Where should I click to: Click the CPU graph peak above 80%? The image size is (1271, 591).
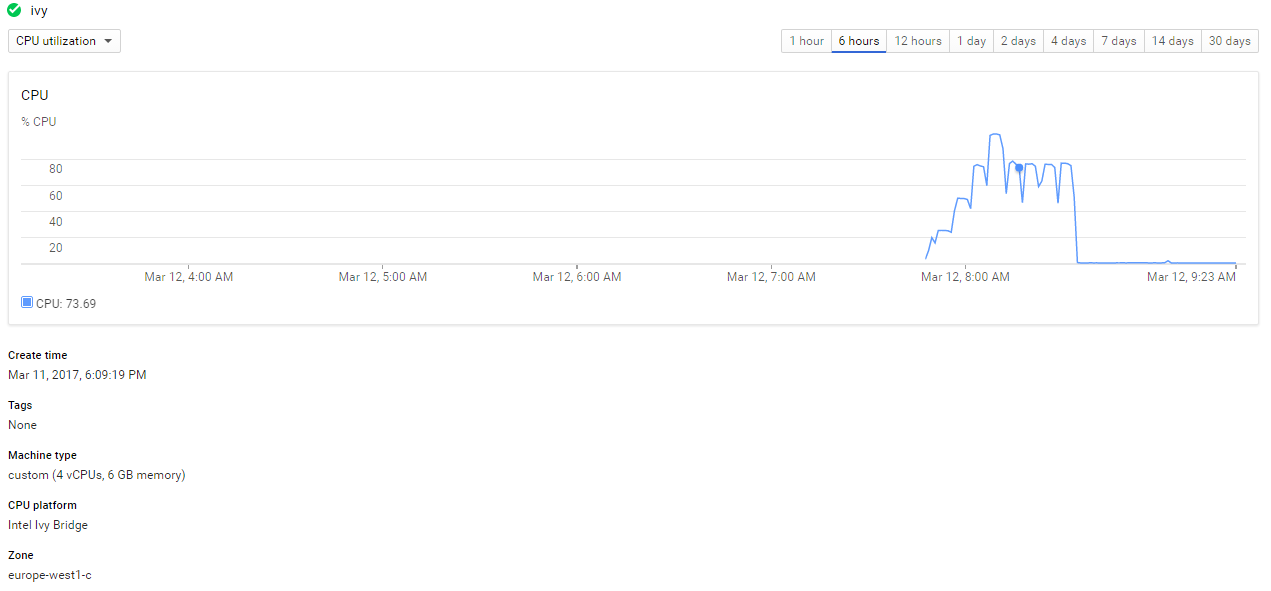[x=995, y=135]
